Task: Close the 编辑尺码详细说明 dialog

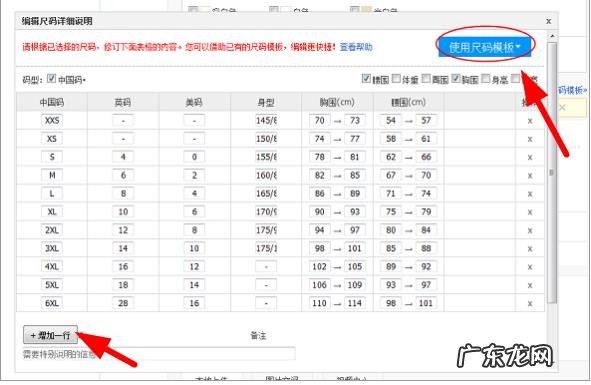Action: click(x=548, y=21)
